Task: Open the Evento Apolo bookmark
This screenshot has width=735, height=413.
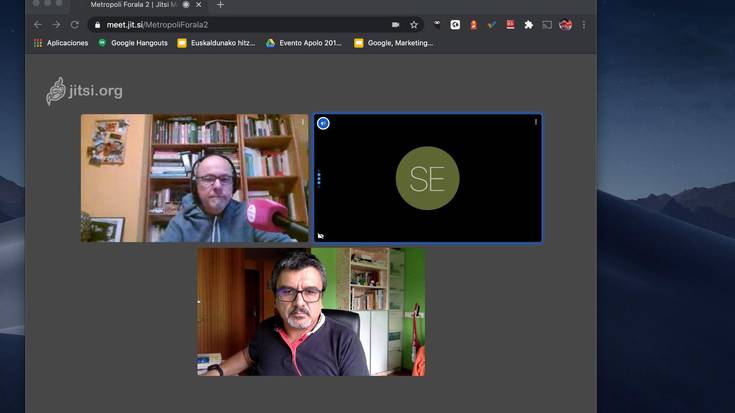Action: click(304, 43)
